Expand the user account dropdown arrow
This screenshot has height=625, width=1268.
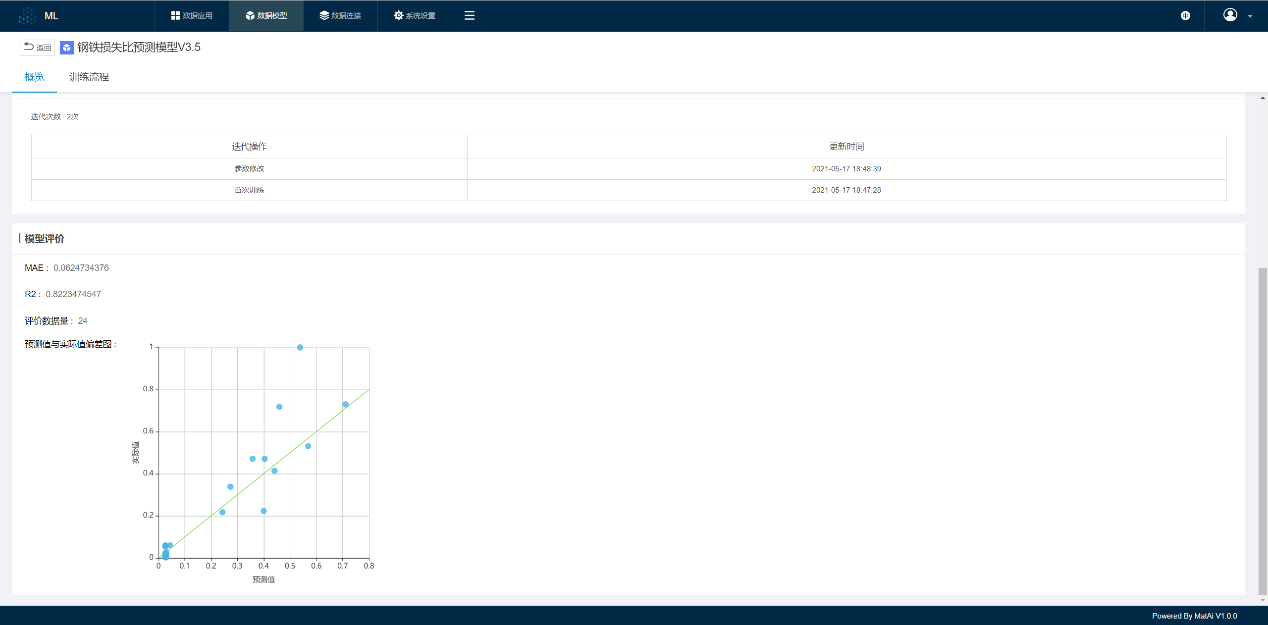(x=1250, y=17)
